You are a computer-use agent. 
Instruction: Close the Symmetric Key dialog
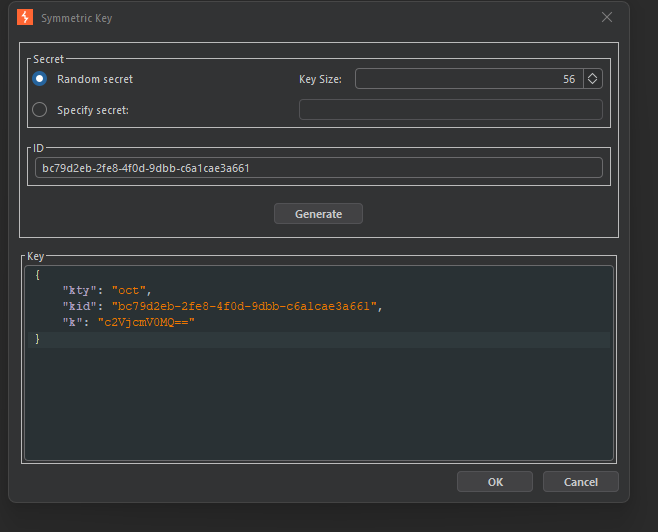606,17
